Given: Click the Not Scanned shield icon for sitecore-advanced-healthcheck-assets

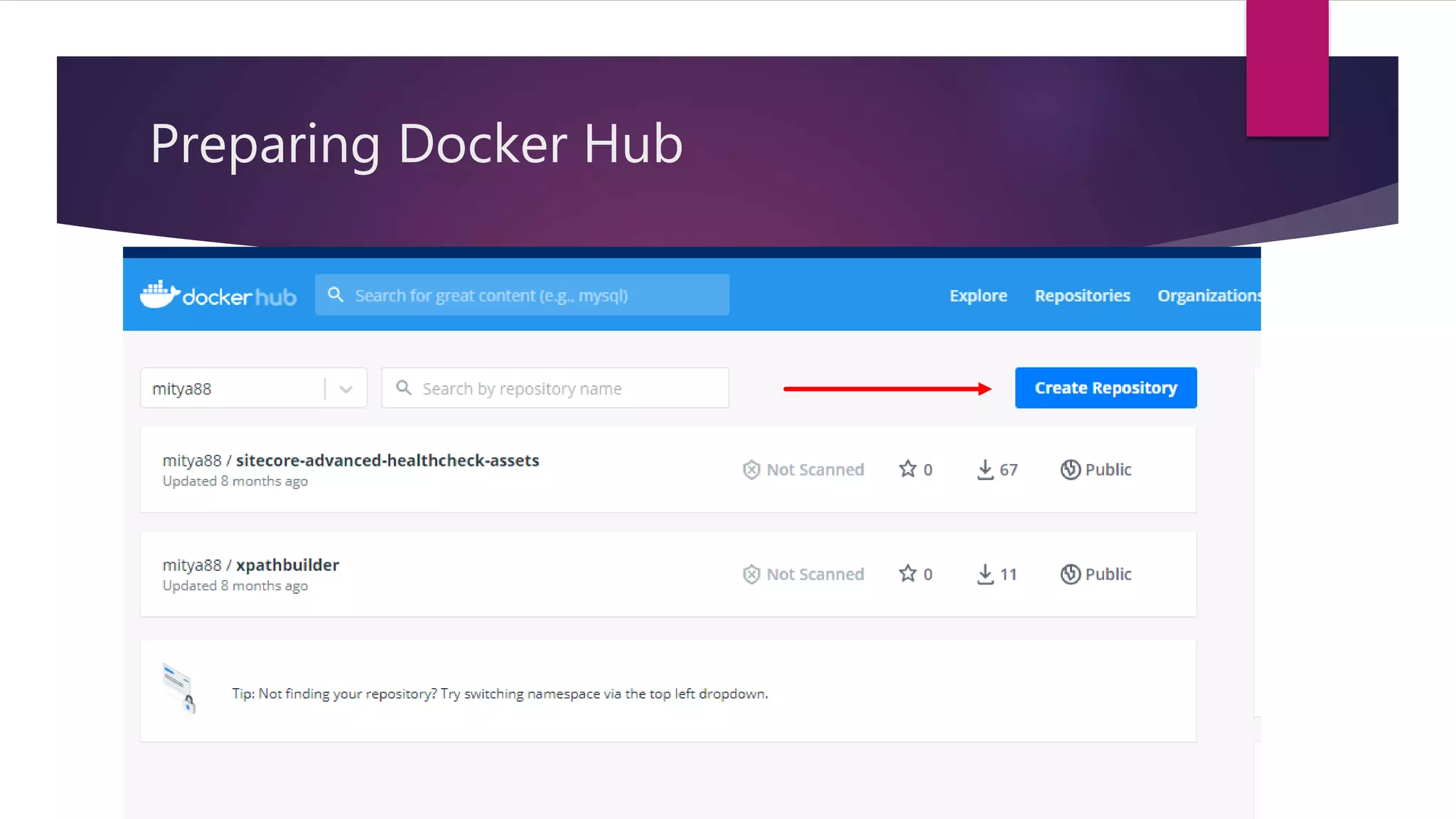Looking at the screenshot, I should pos(751,470).
